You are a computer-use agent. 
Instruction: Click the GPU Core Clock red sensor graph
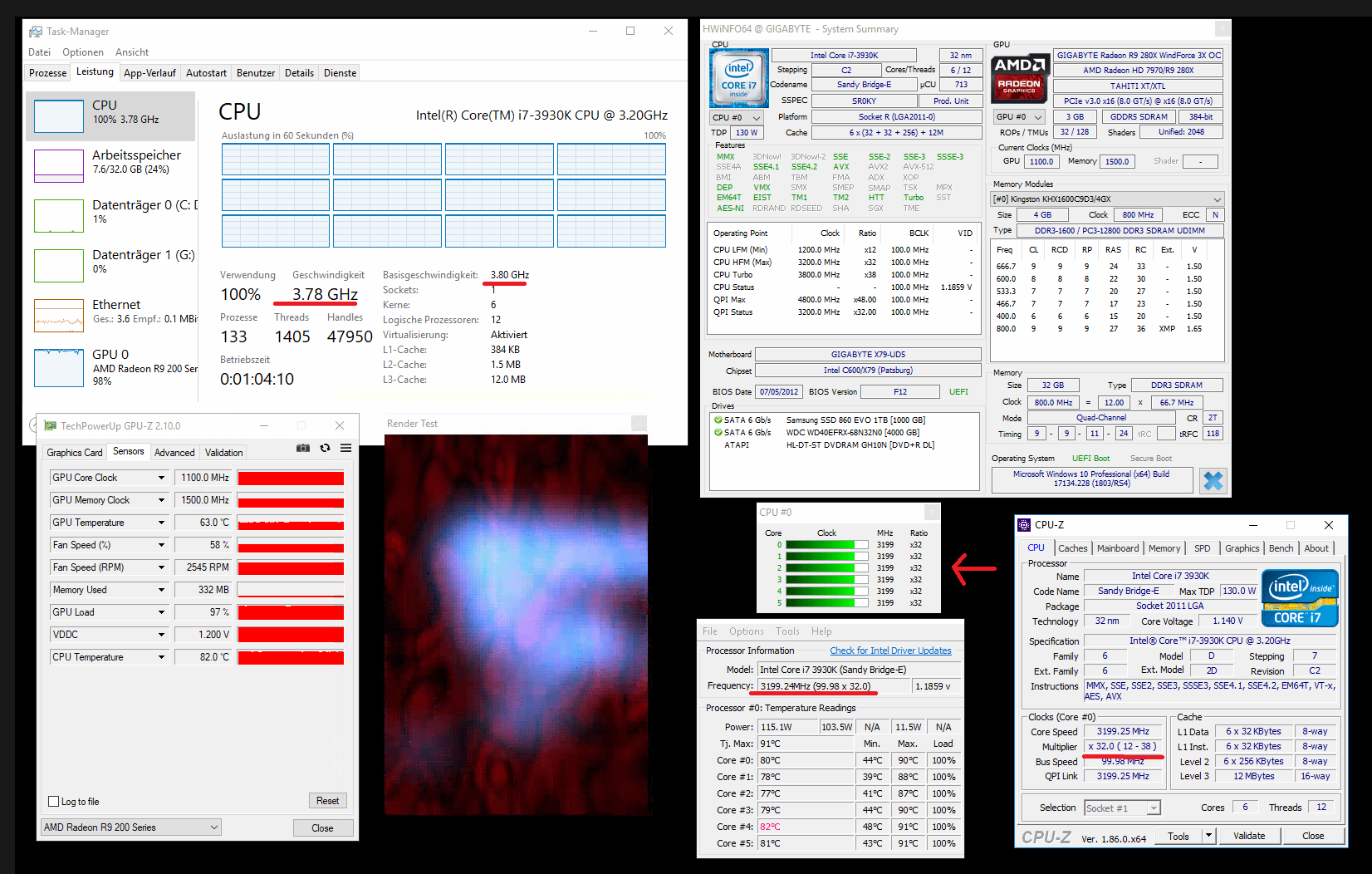[x=291, y=478]
